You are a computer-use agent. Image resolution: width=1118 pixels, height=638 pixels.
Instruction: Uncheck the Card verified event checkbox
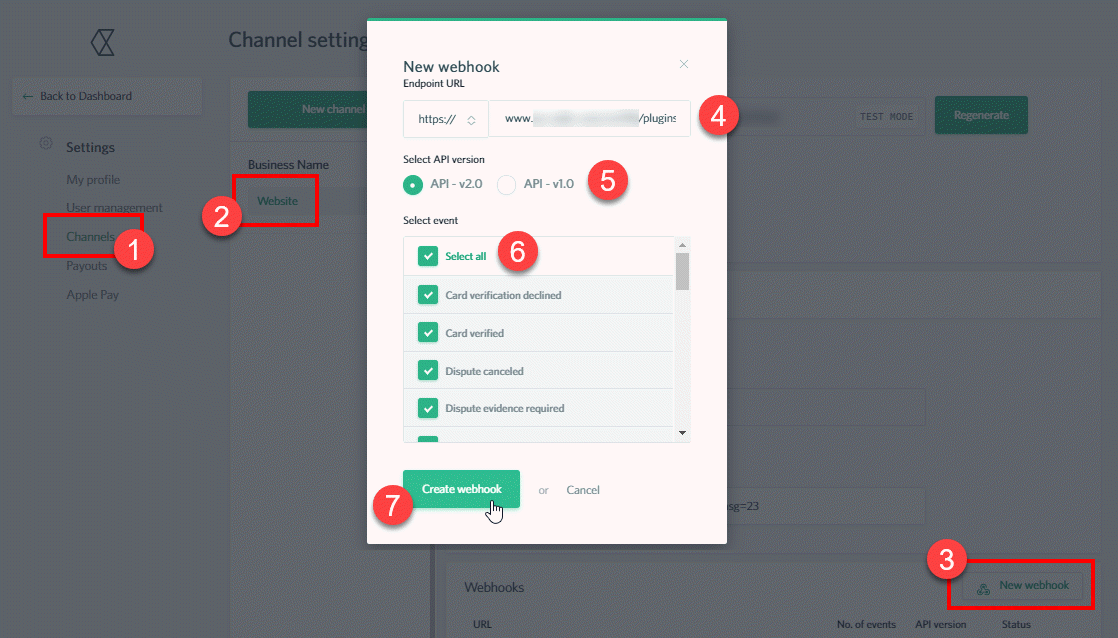coord(427,334)
